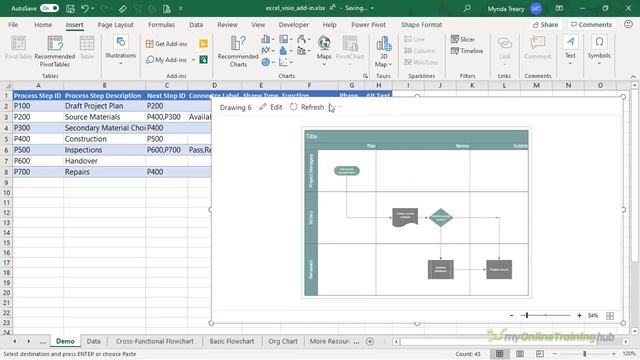Screen dimensions: 640x360
Task: Zoom in the Visio diagram with plus
Action: pos(579,316)
